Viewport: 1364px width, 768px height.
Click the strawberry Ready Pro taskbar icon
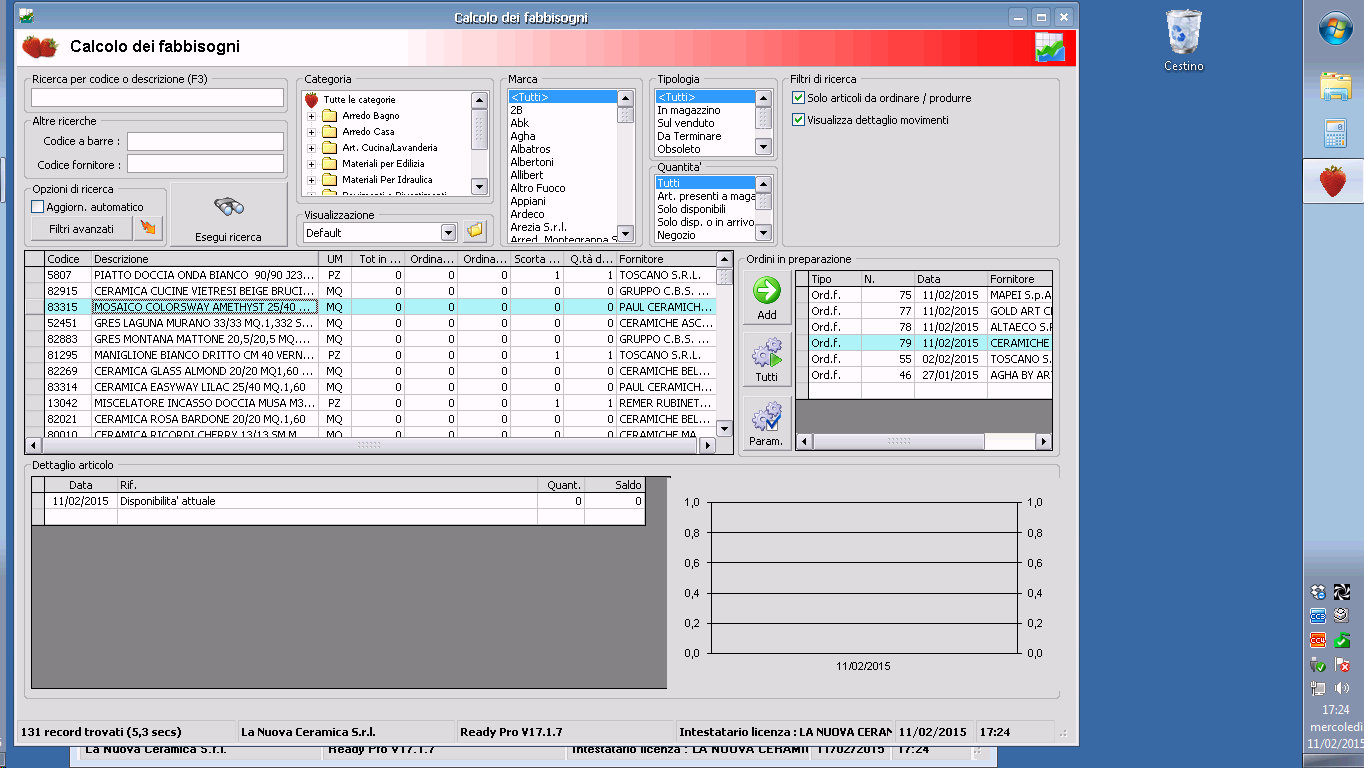coord(1333,181)
